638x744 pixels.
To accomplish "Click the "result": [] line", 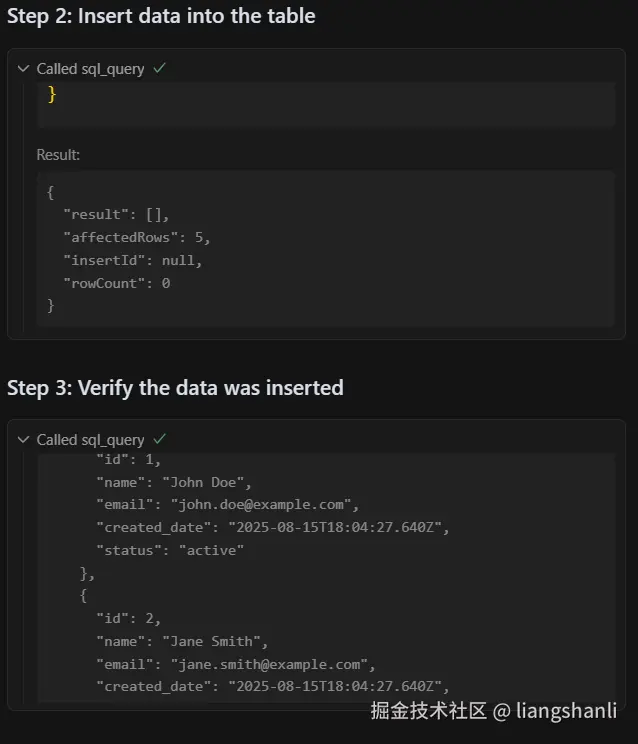I will (x=117, y=214).
